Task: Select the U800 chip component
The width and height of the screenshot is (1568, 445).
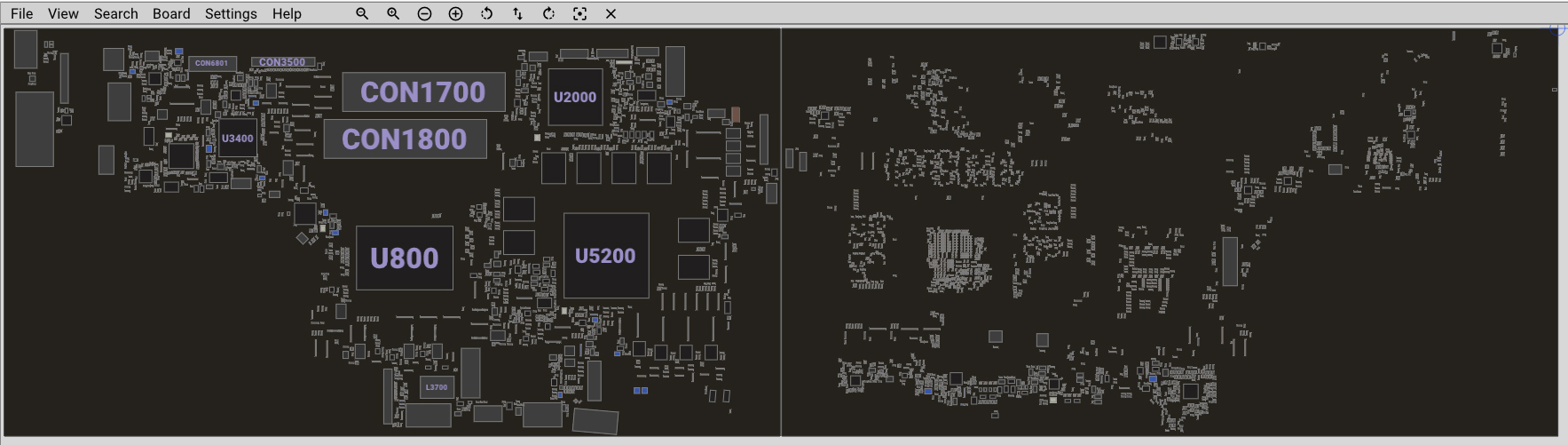Action: click(x=405, y=258)
